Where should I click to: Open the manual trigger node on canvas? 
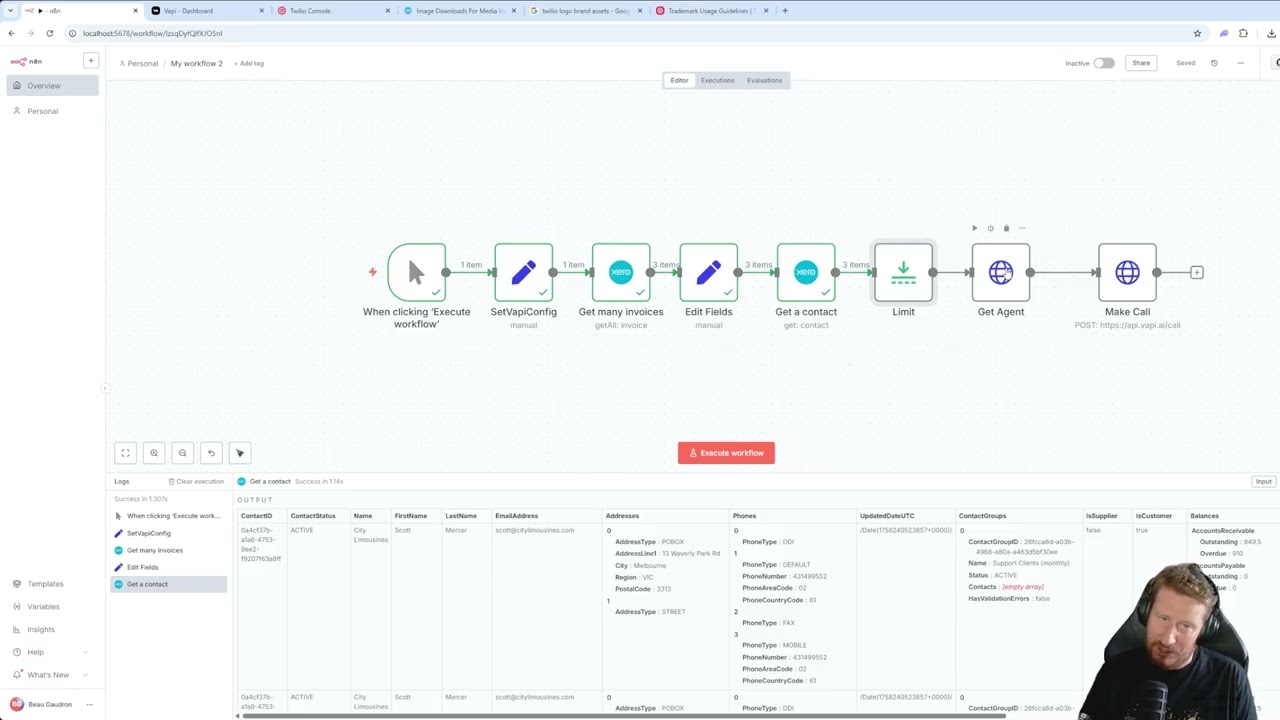pyautogui.click(x=416, y=272)
